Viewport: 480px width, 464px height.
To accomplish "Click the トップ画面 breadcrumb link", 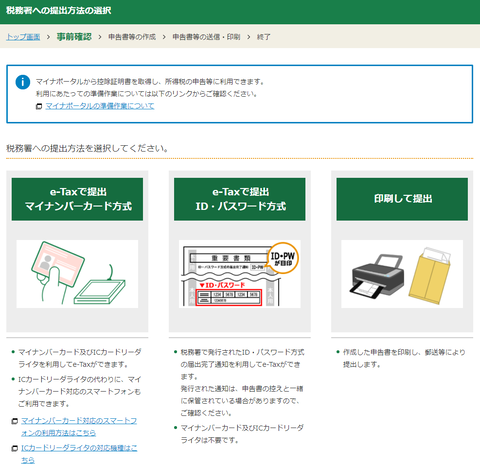I will click(x=23, y=37).
